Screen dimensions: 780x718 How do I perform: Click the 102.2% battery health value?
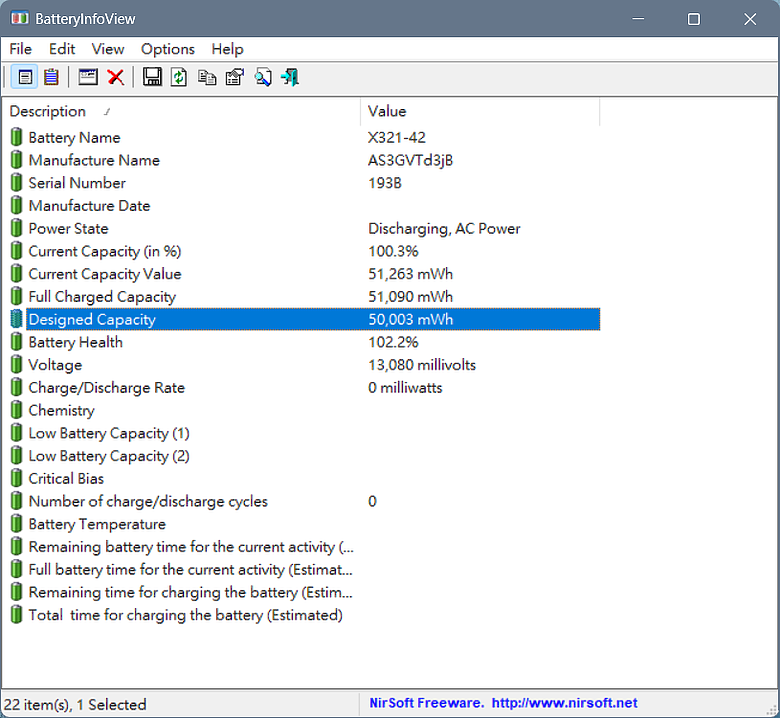coord(393,342)
